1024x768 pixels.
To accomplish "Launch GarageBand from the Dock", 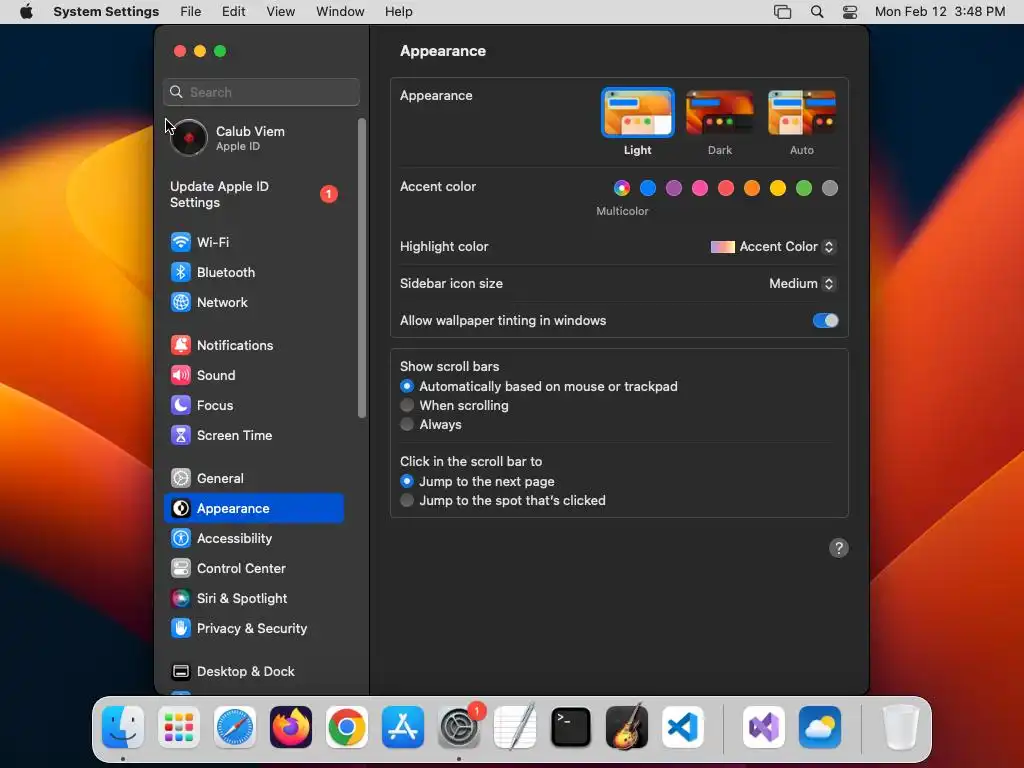I will [627, 727].
